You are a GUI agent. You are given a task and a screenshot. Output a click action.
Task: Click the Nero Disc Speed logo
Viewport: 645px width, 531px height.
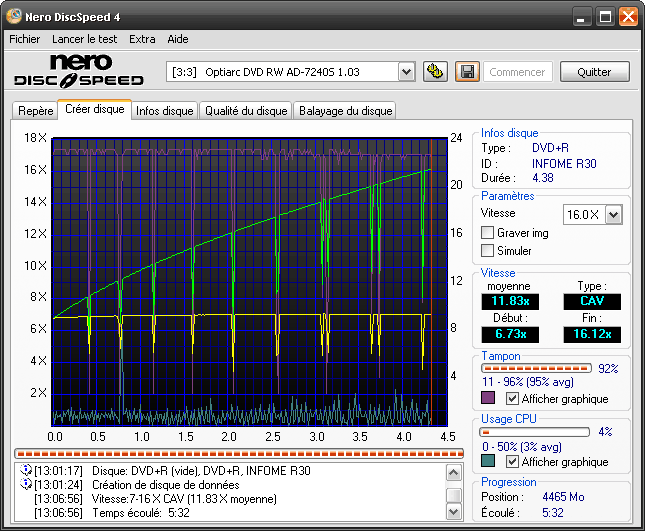click(x=79, y=71)
